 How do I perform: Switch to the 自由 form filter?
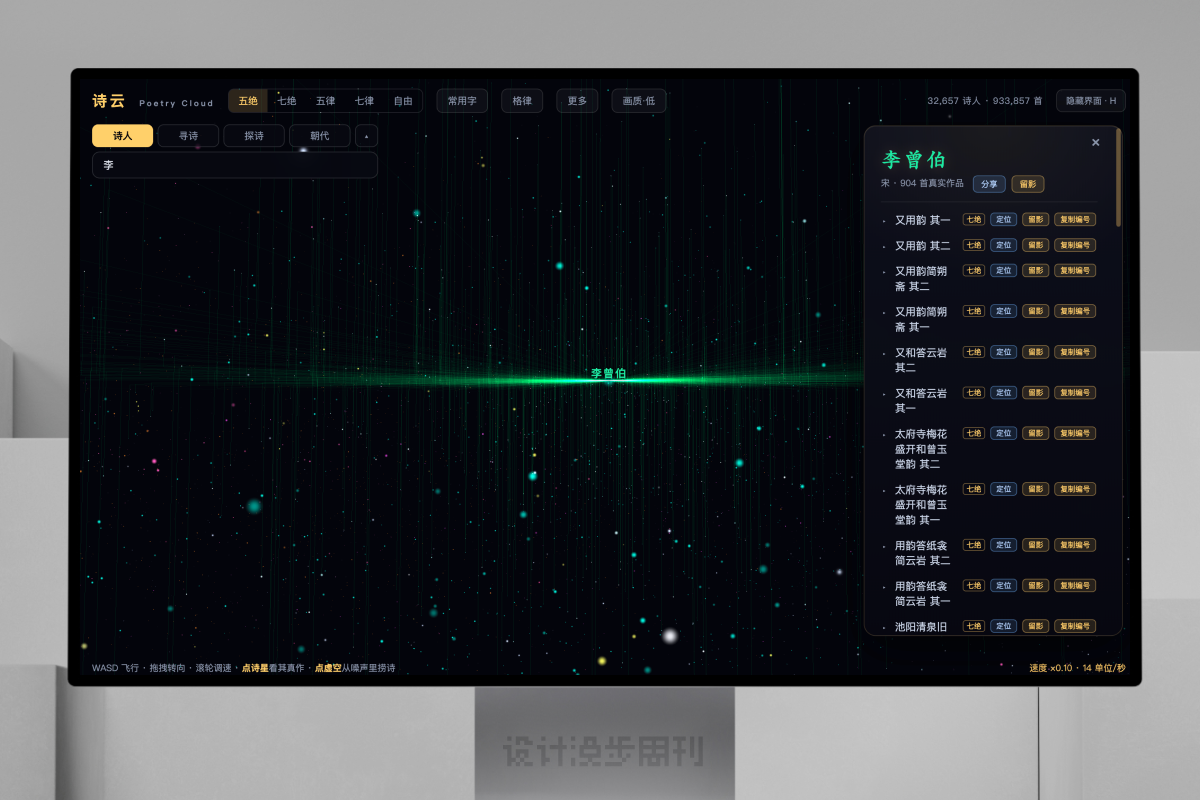[403, 101]
